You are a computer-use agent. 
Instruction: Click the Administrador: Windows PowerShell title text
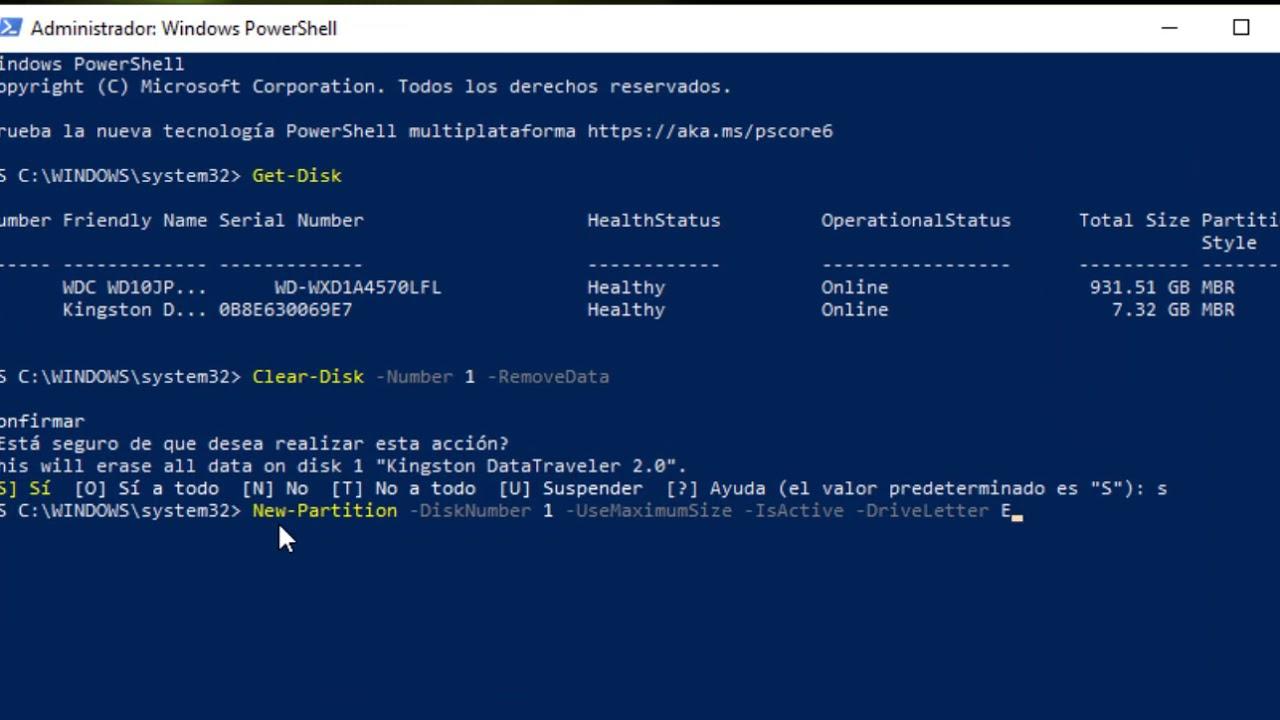point(184,28)
